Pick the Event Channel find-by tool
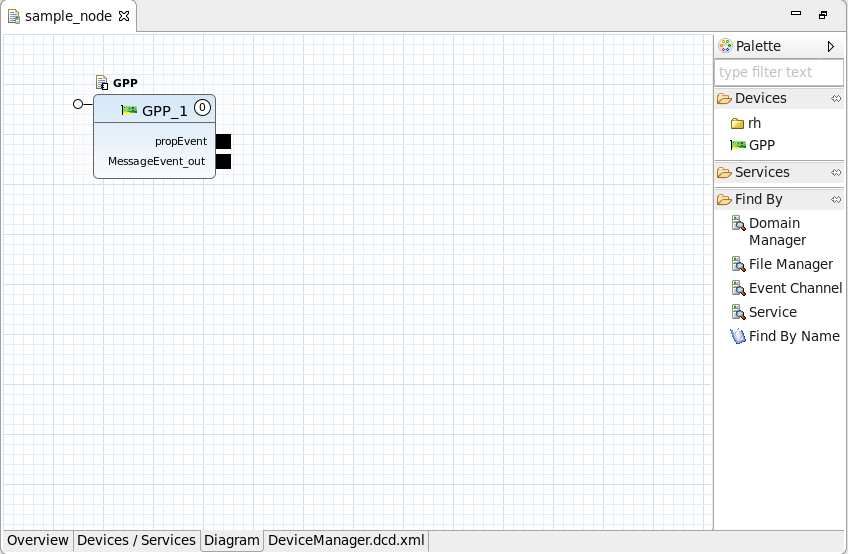 coord(794,288)
